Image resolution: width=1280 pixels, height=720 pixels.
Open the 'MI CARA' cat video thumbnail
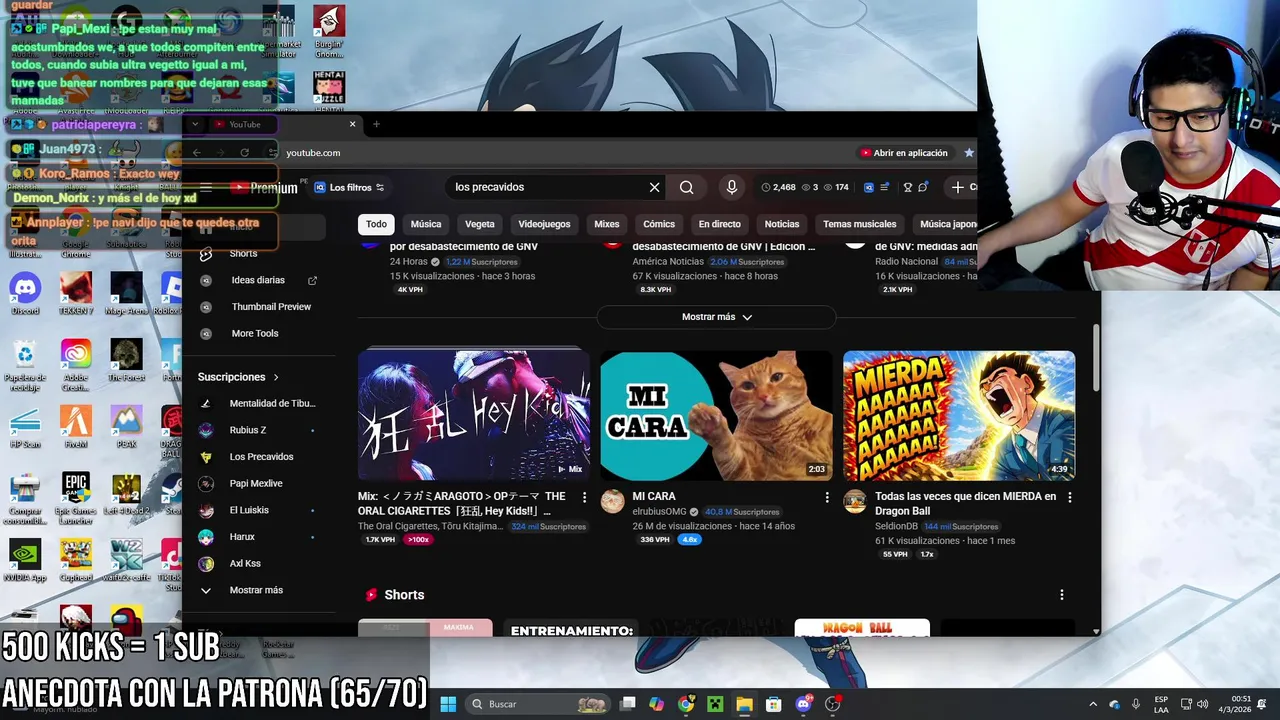pyautogui.click(x=716, y=416)
